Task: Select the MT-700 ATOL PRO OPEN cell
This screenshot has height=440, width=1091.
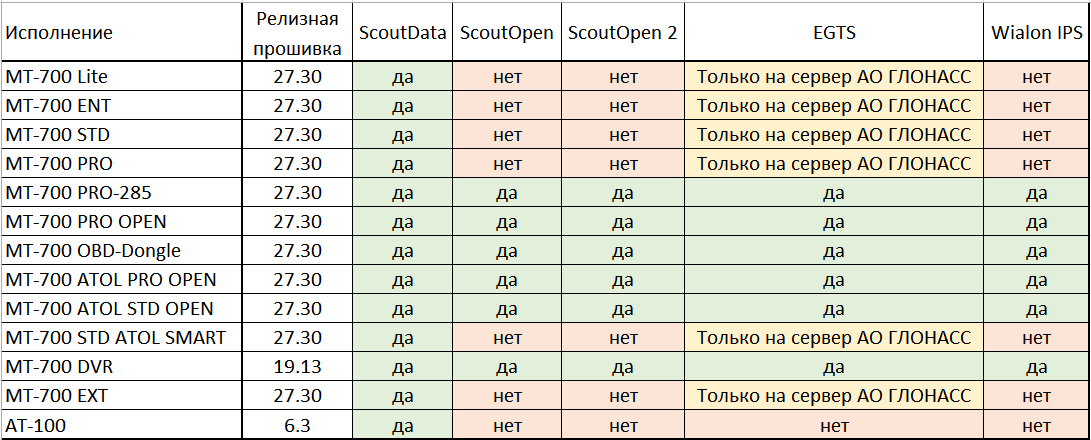Action: click(x=110, y=279)
